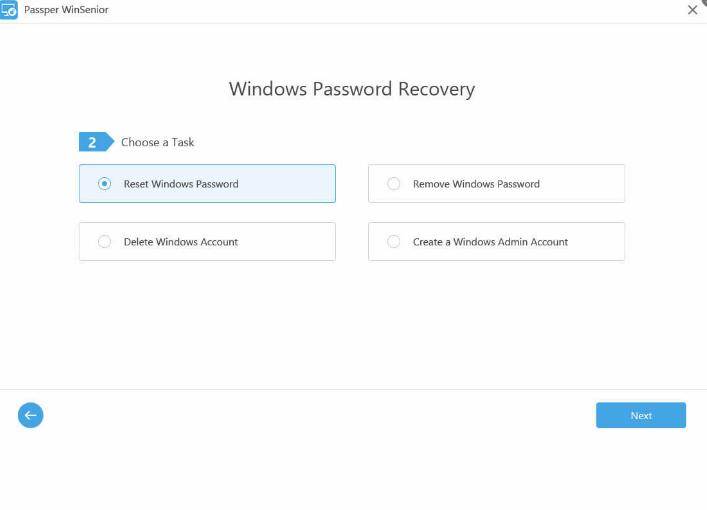Click the 'Windows Password Recovery' heading
The image size is (707, 510).
(352, 89)
